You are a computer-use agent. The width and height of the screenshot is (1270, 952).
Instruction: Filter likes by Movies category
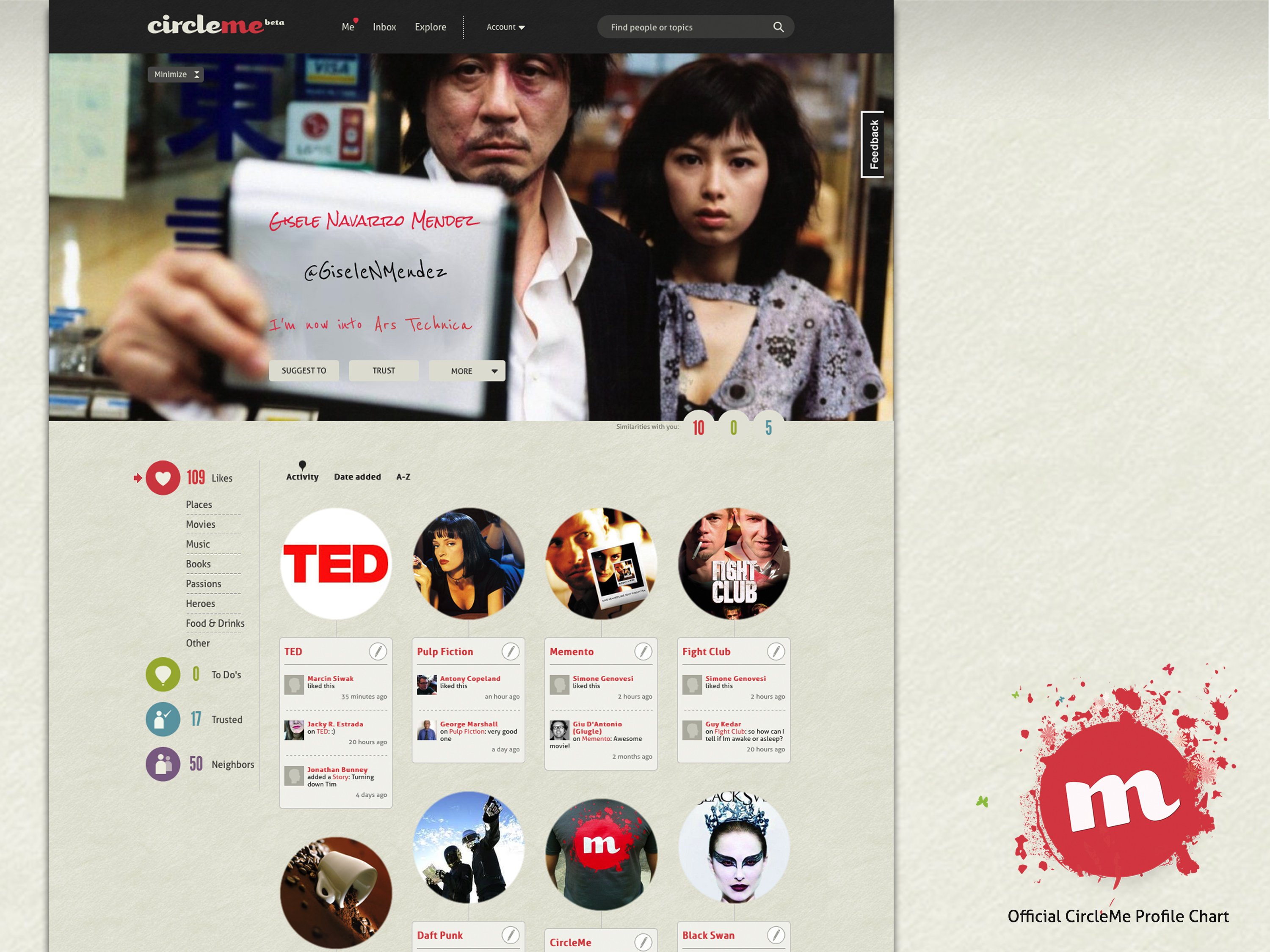200,525
